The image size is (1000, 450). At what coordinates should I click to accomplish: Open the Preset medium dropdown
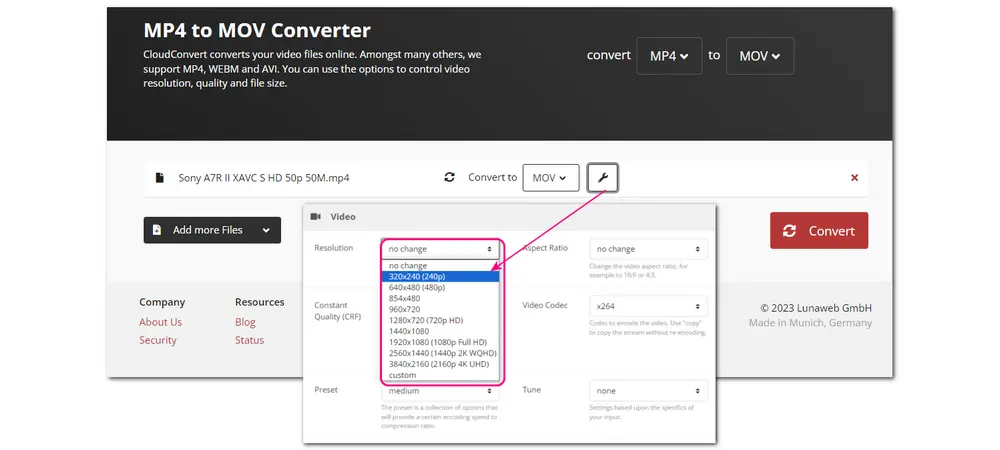tap(441, 391)
